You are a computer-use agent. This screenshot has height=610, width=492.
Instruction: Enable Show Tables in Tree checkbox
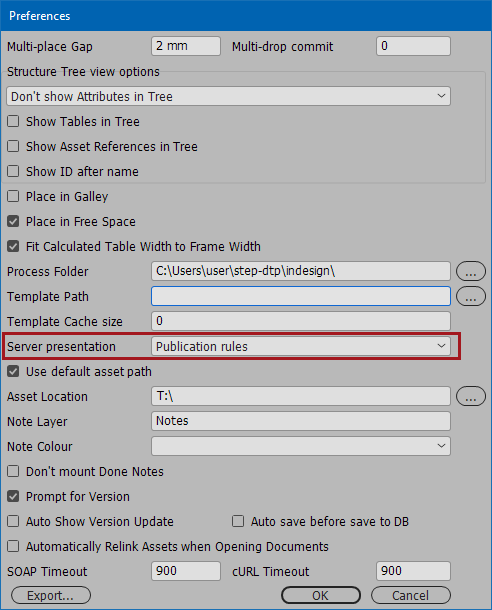click(13, 121)
